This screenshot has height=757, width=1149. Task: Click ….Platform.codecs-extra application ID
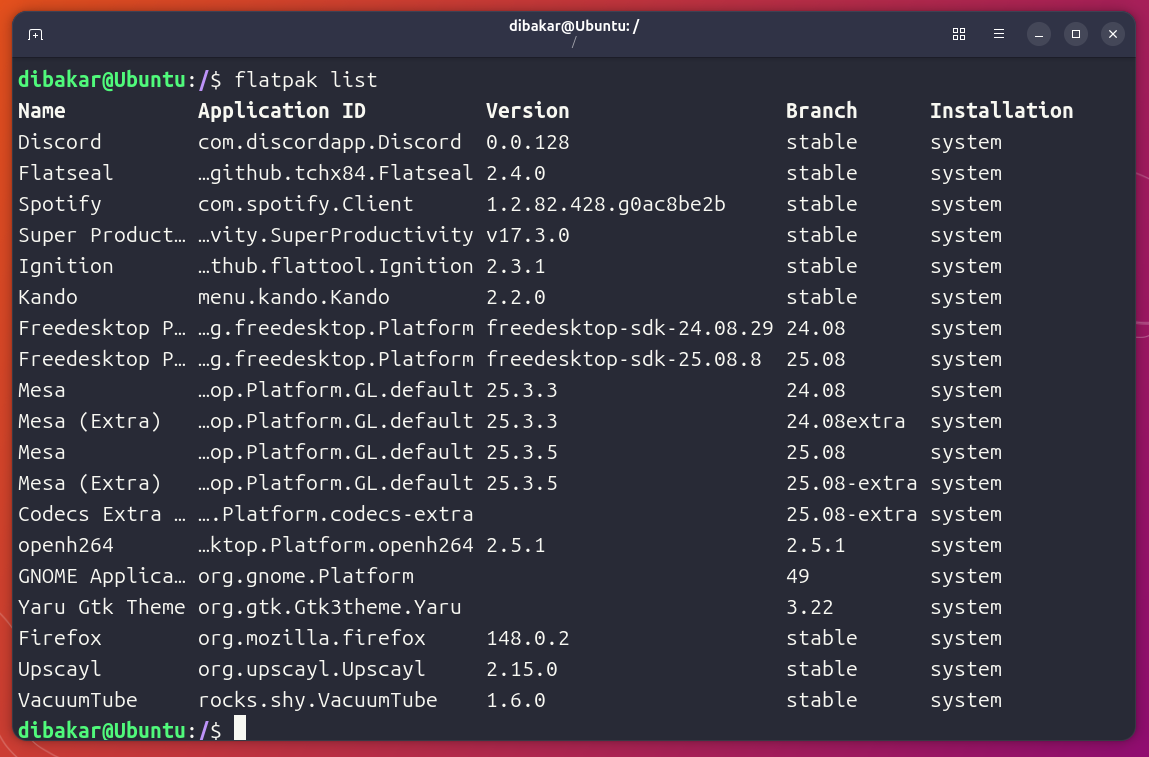pyautogui.click(x=336, y=514)
